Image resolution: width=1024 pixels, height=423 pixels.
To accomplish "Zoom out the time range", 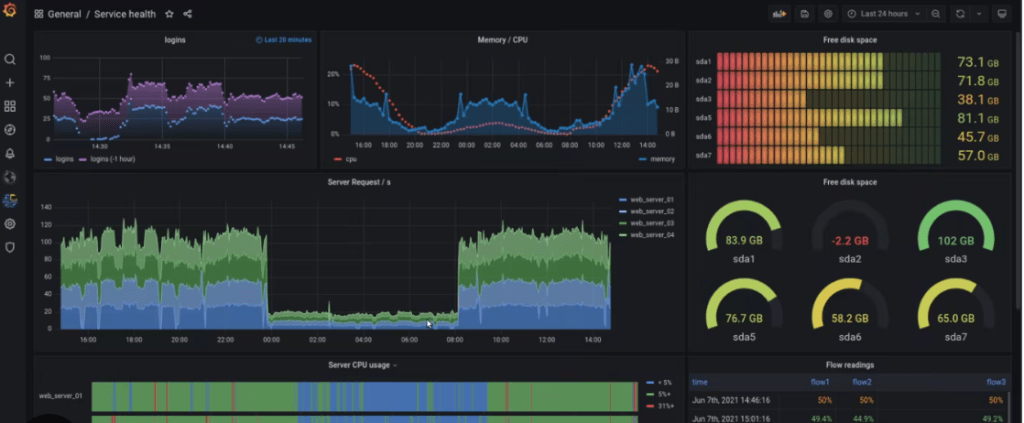I will pos(936,14).
